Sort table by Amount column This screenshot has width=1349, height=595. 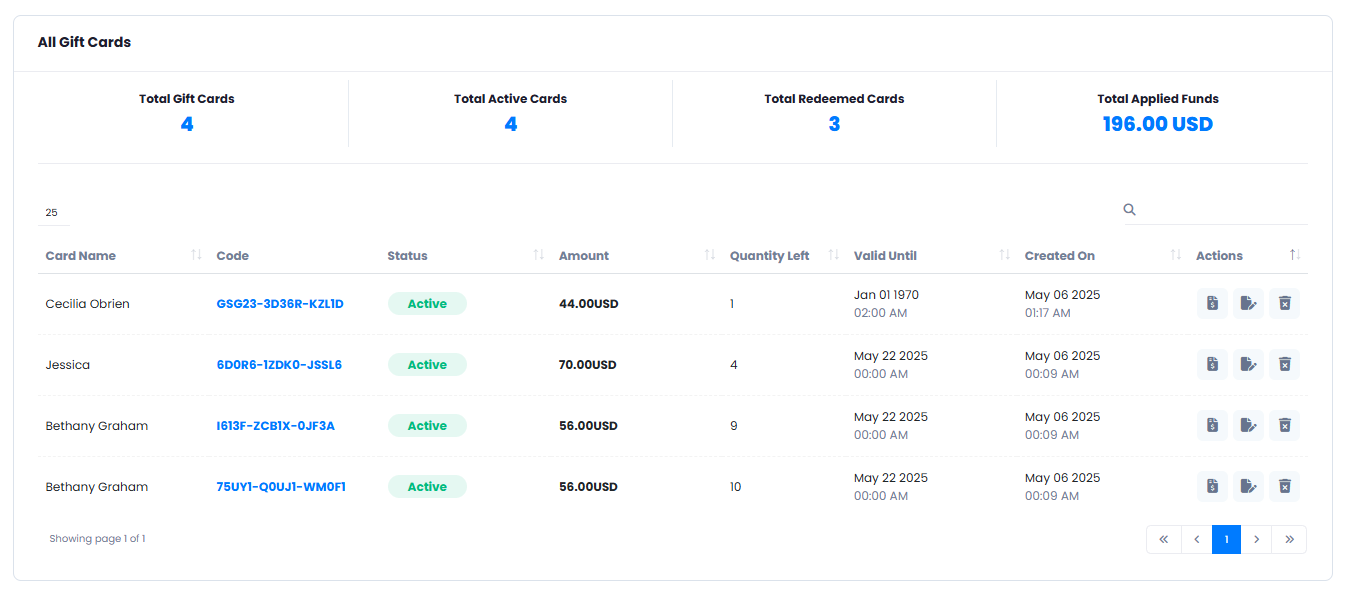tap(584, 256)
